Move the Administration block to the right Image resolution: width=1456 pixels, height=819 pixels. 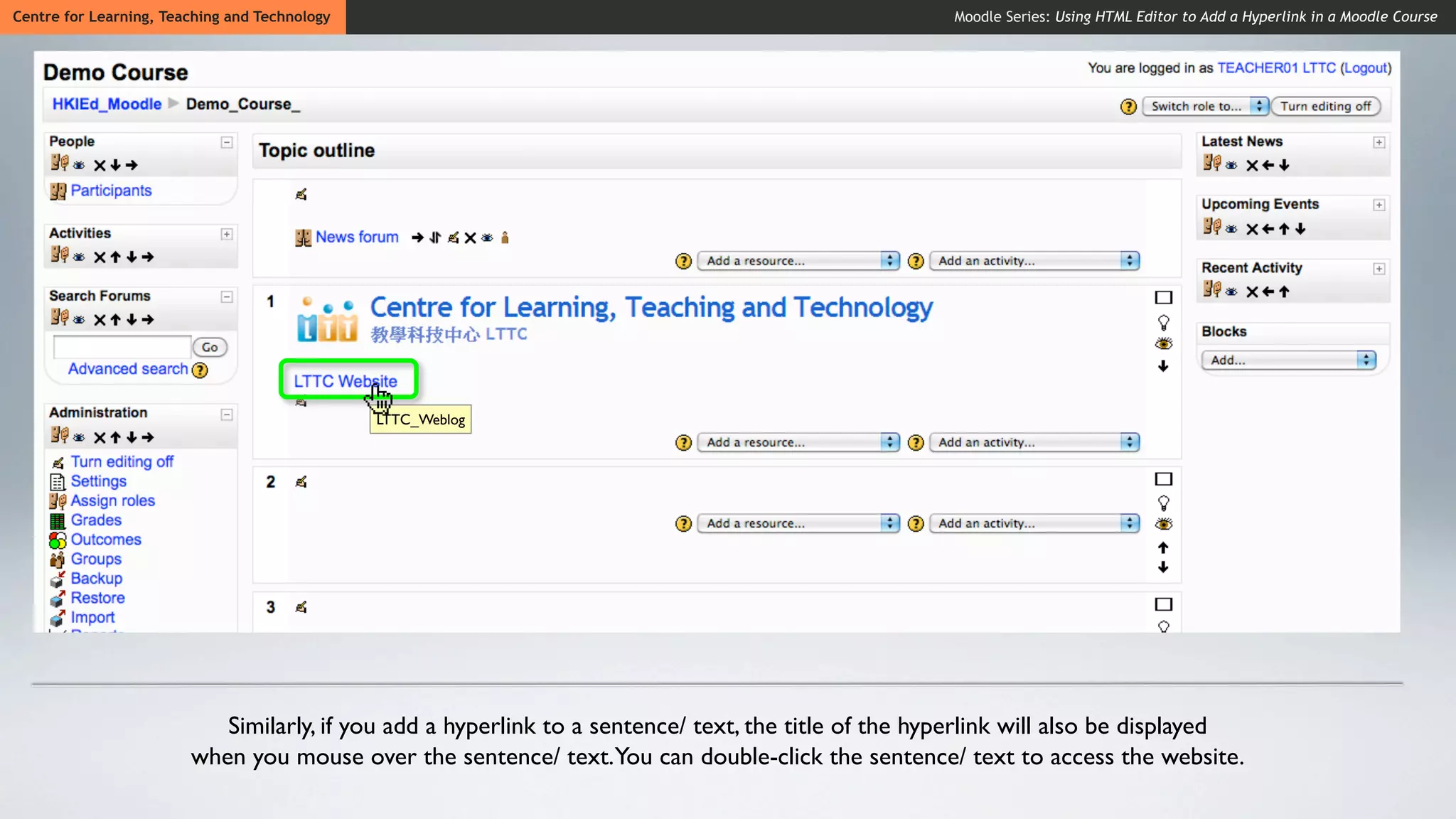(148, 438)
